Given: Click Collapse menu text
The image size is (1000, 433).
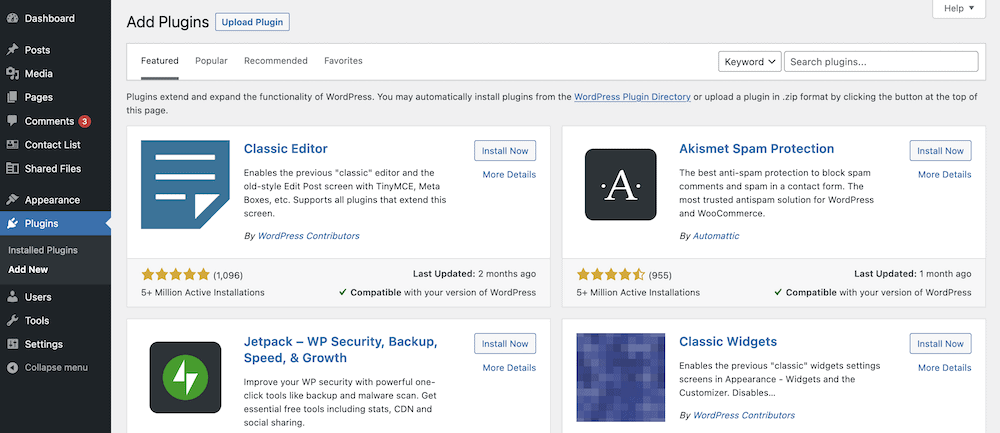Looking at the screenshot, I should pos(56,367).
